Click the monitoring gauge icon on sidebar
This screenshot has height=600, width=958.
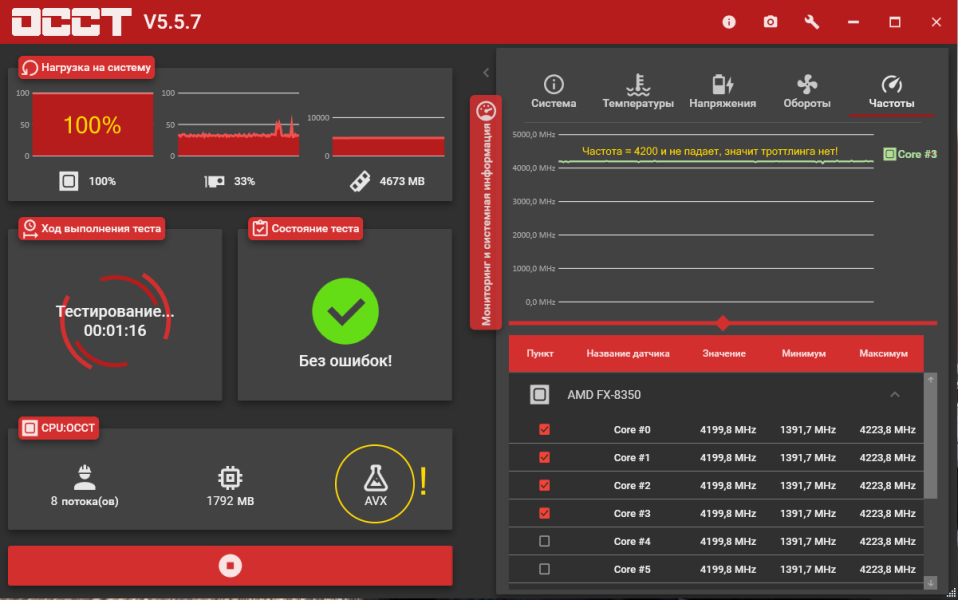click(486, 111)
